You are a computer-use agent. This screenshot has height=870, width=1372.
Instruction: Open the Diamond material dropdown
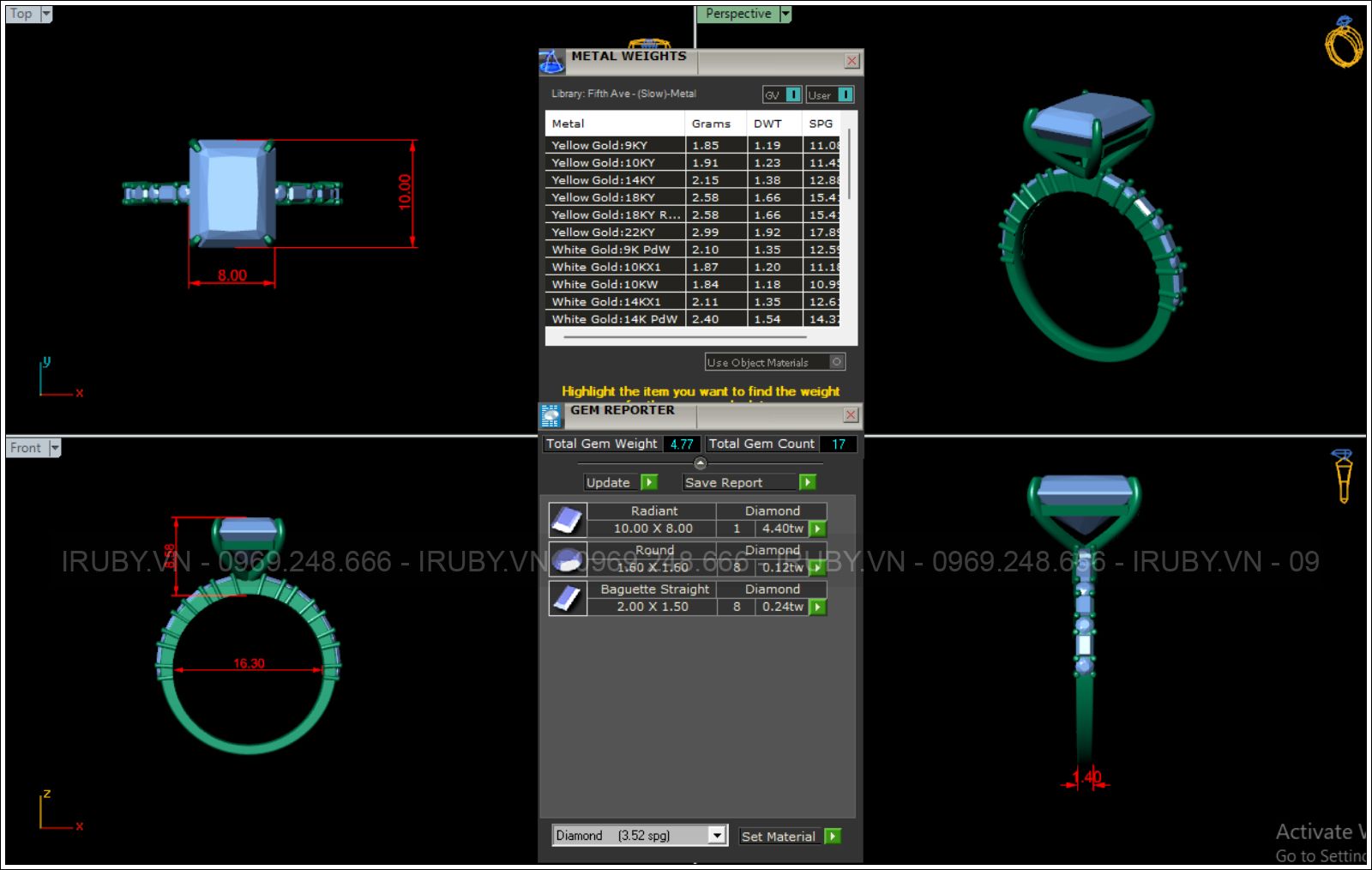pyautogui.click(x=717, y=835)
